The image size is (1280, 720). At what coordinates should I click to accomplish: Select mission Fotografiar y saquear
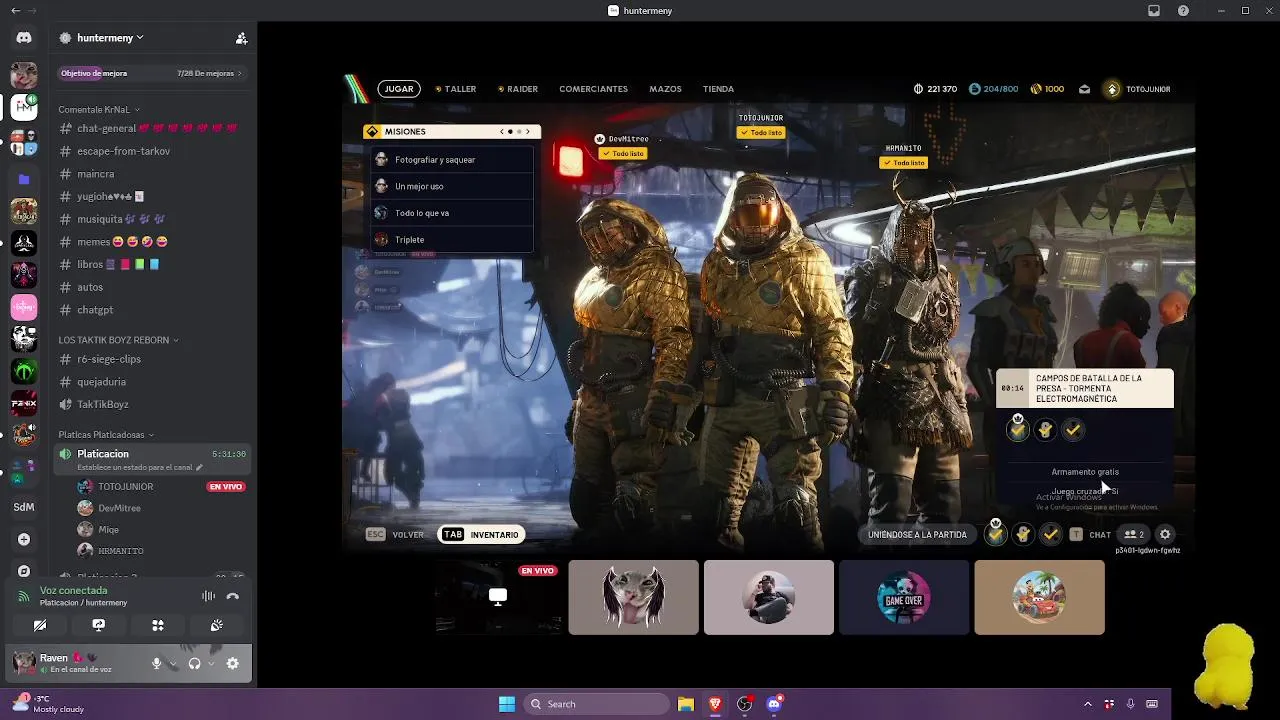coord(452,160)
